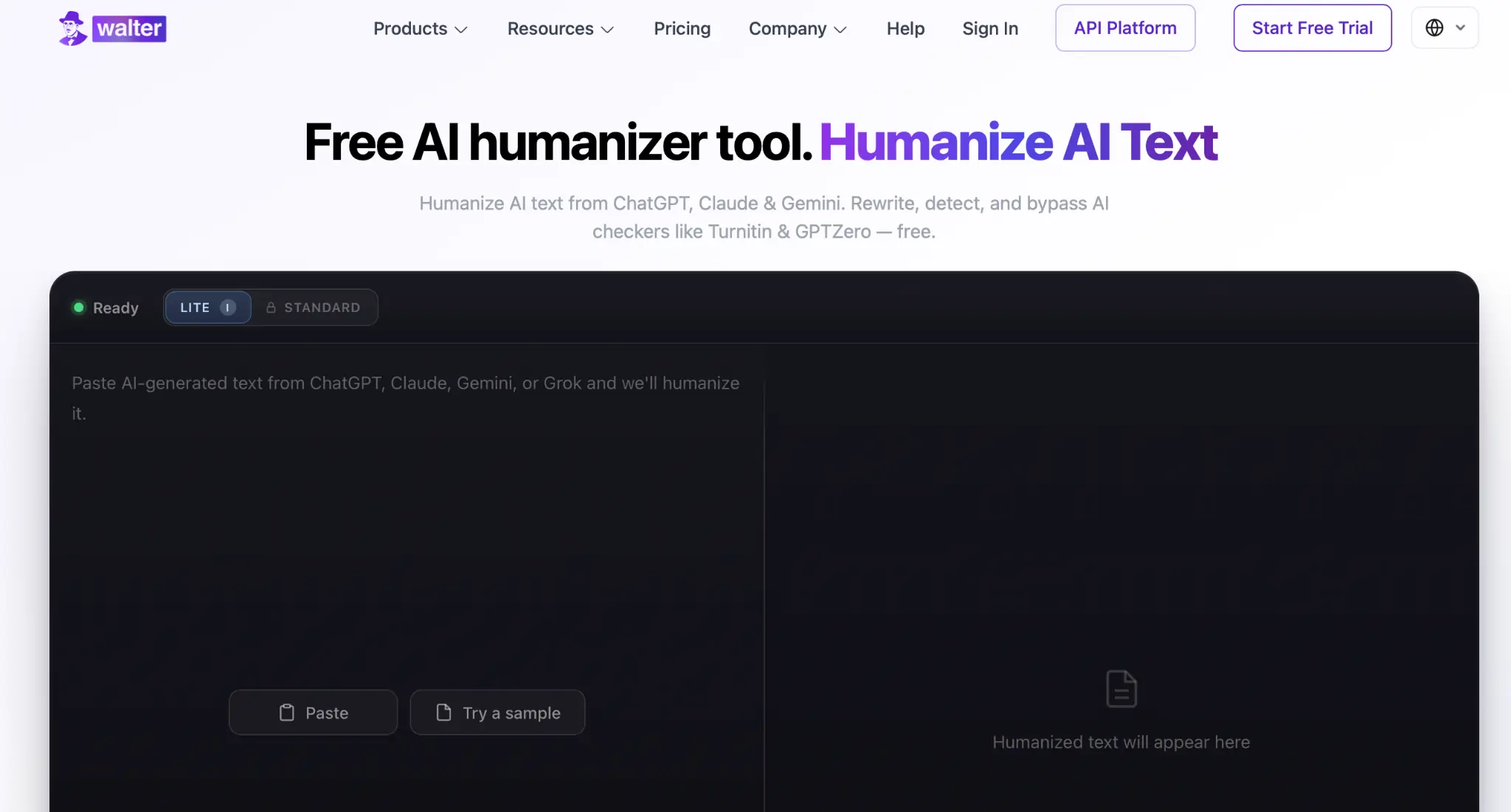The width and height of the screenshot is (1511, 812).
Task: Click the document icon in Try a sample
Action: pyautogui.click(x=443, y=712)
